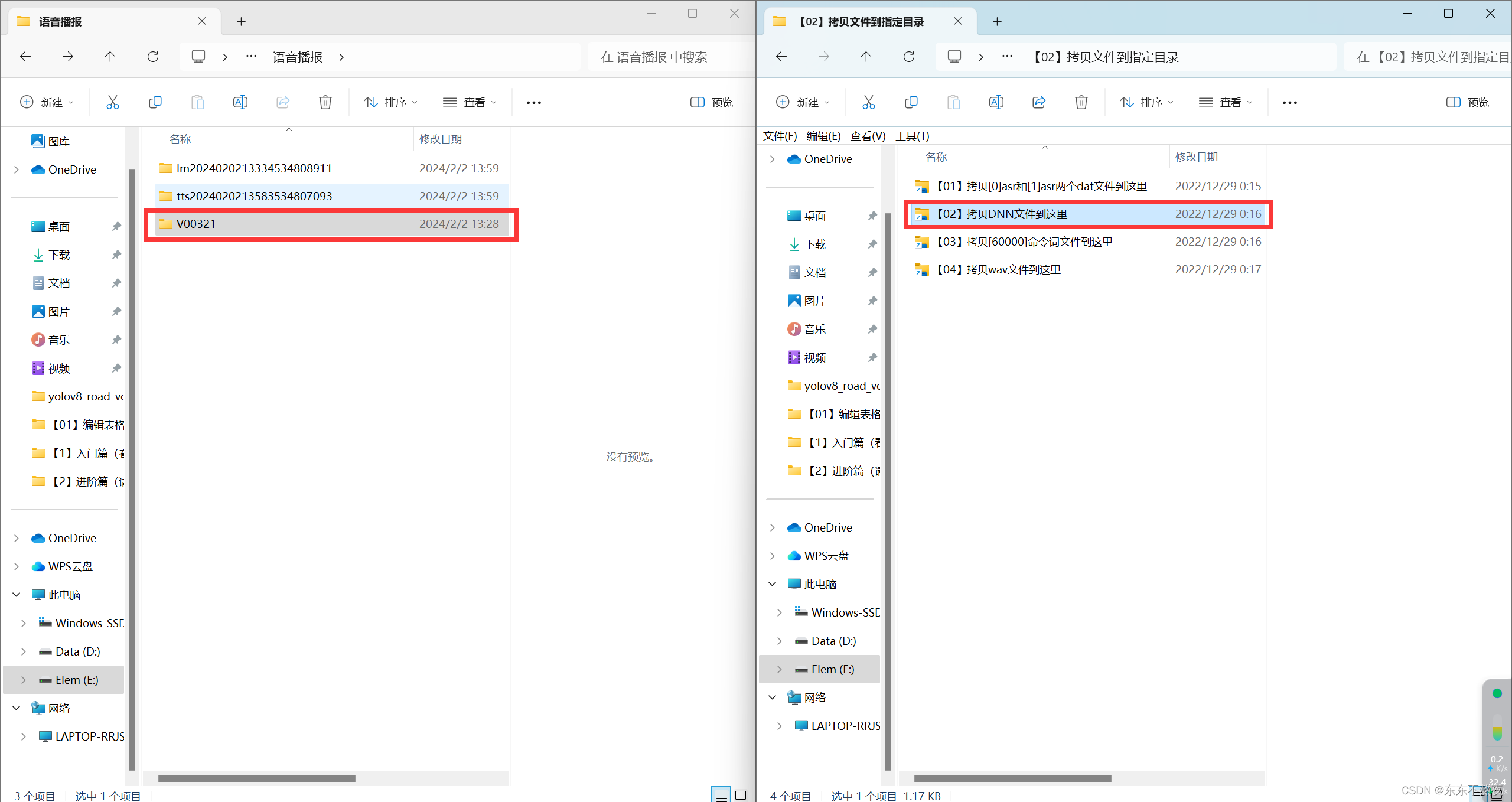Click the horizontal scrollbar in left file list

pyautogui.click(x=256, y=778)
